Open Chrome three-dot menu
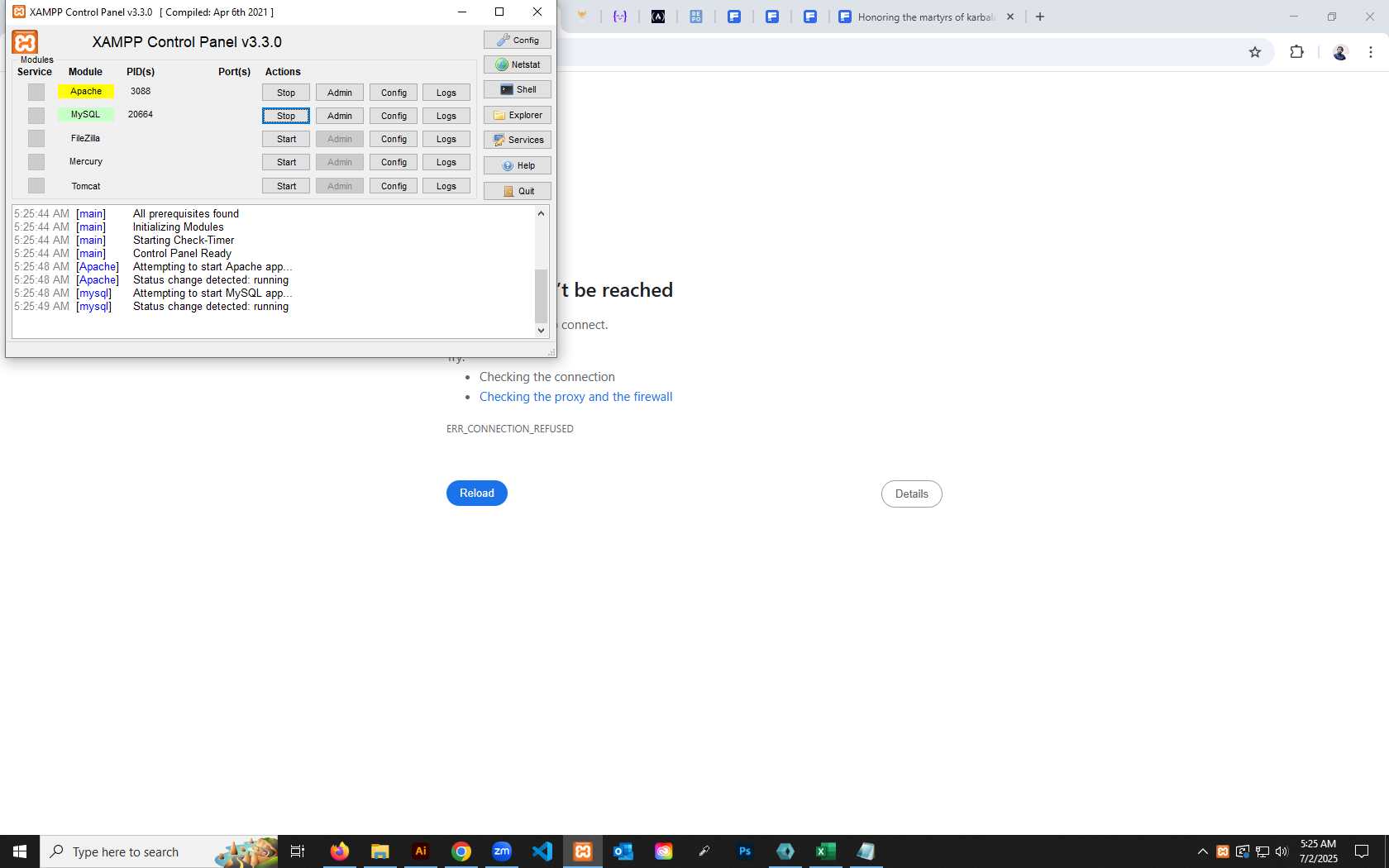The height and width of the screenshot is (868, 1389). tap(1371, 52)
